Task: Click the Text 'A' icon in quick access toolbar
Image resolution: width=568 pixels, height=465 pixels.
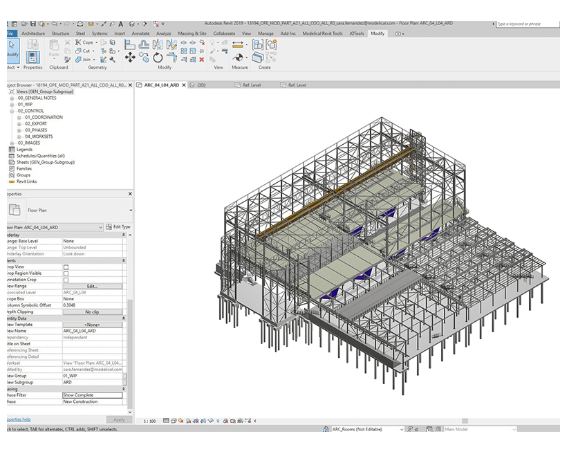Action: [x=121, y=24]
